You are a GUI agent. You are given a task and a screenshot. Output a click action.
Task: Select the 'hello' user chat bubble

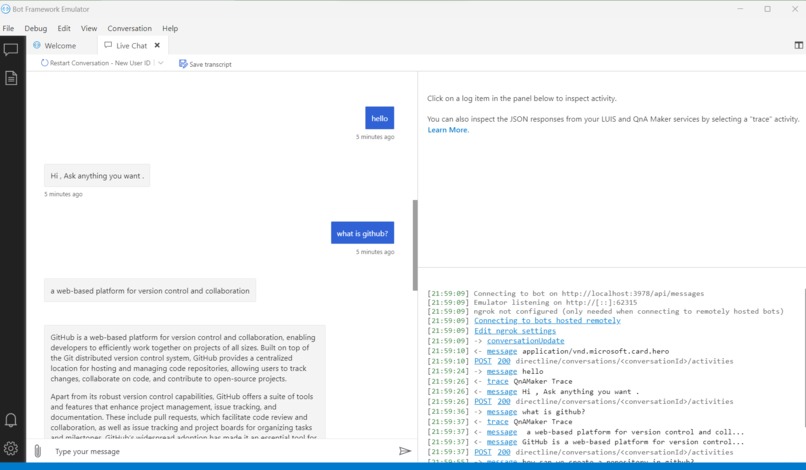tap(379, 118)
